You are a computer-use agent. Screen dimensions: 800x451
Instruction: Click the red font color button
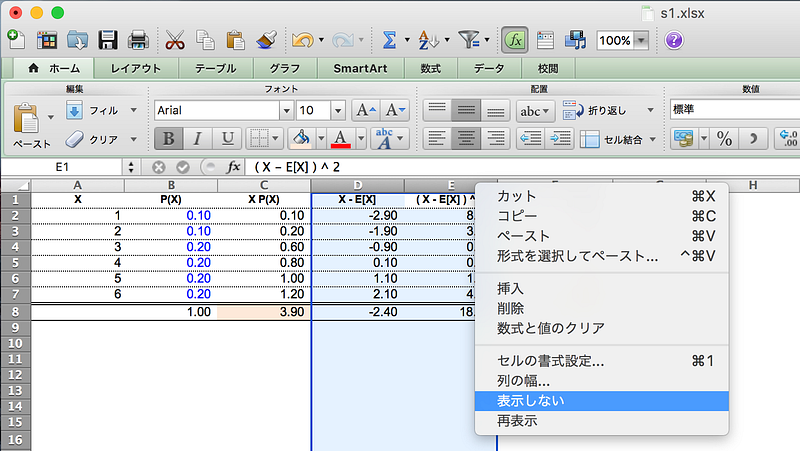[x=341, y=138]
